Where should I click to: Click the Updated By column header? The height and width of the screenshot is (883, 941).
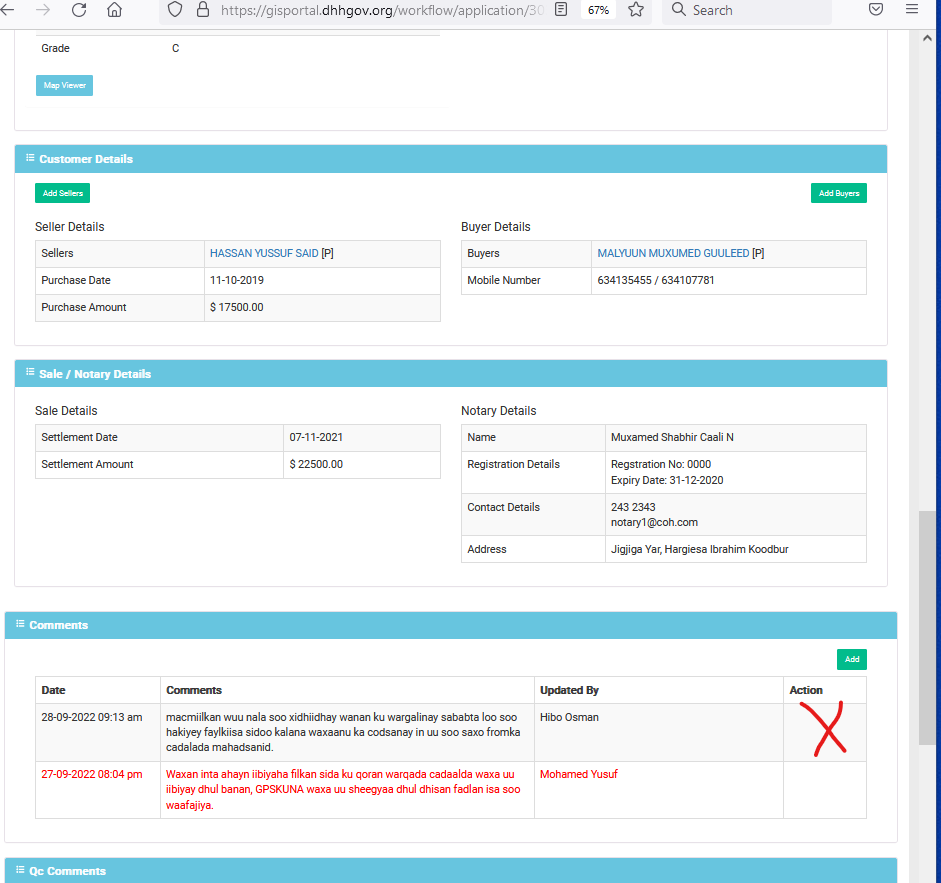click(x=569, y=690)
